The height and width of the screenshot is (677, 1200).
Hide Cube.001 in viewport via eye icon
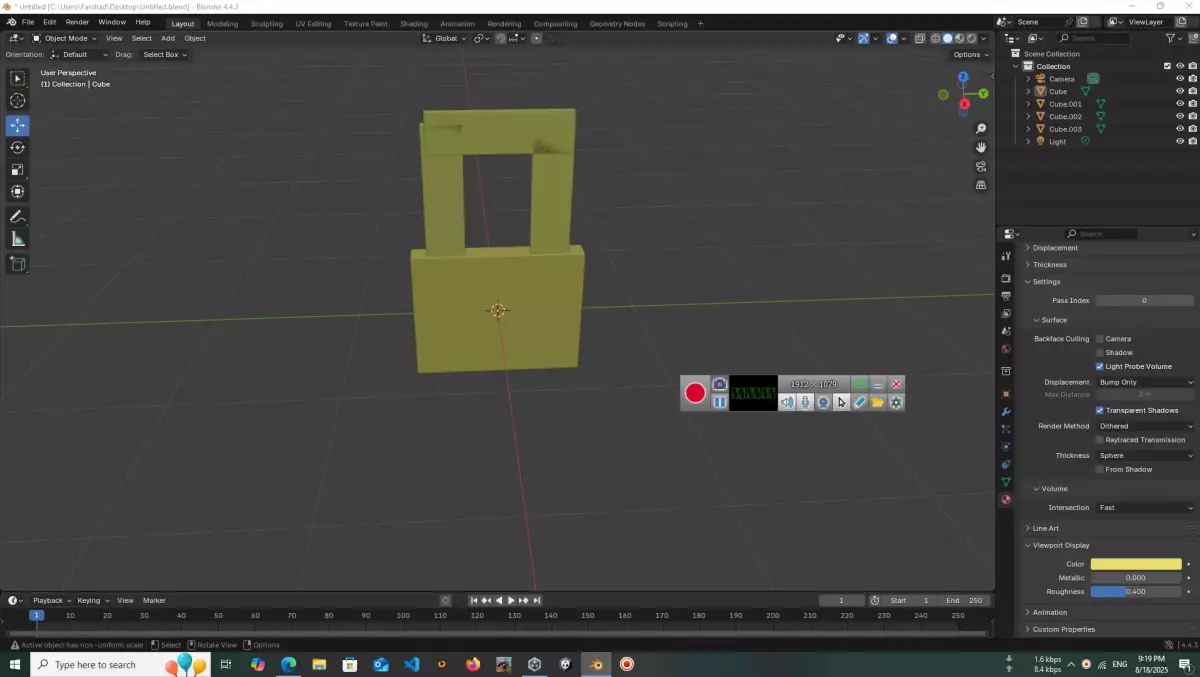tap(1180, 104)
